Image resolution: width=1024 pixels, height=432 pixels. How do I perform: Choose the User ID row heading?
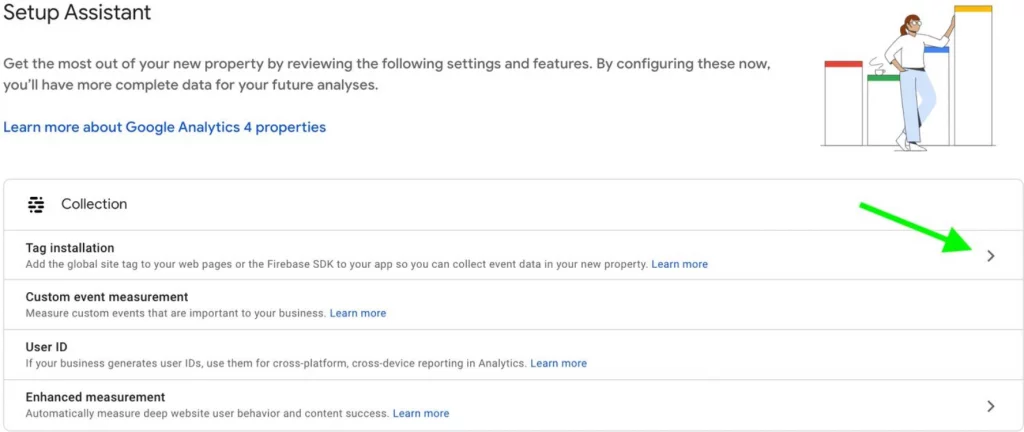(46, 347)
